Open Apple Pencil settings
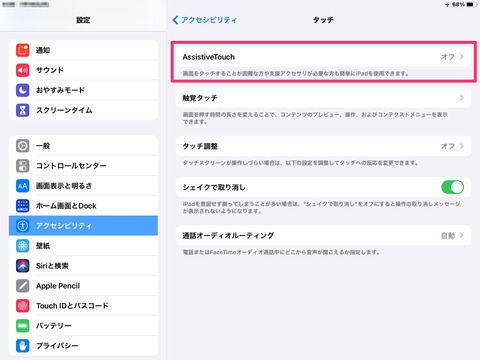Viewport: 480px width, 360px height. [x=83, y=286]
